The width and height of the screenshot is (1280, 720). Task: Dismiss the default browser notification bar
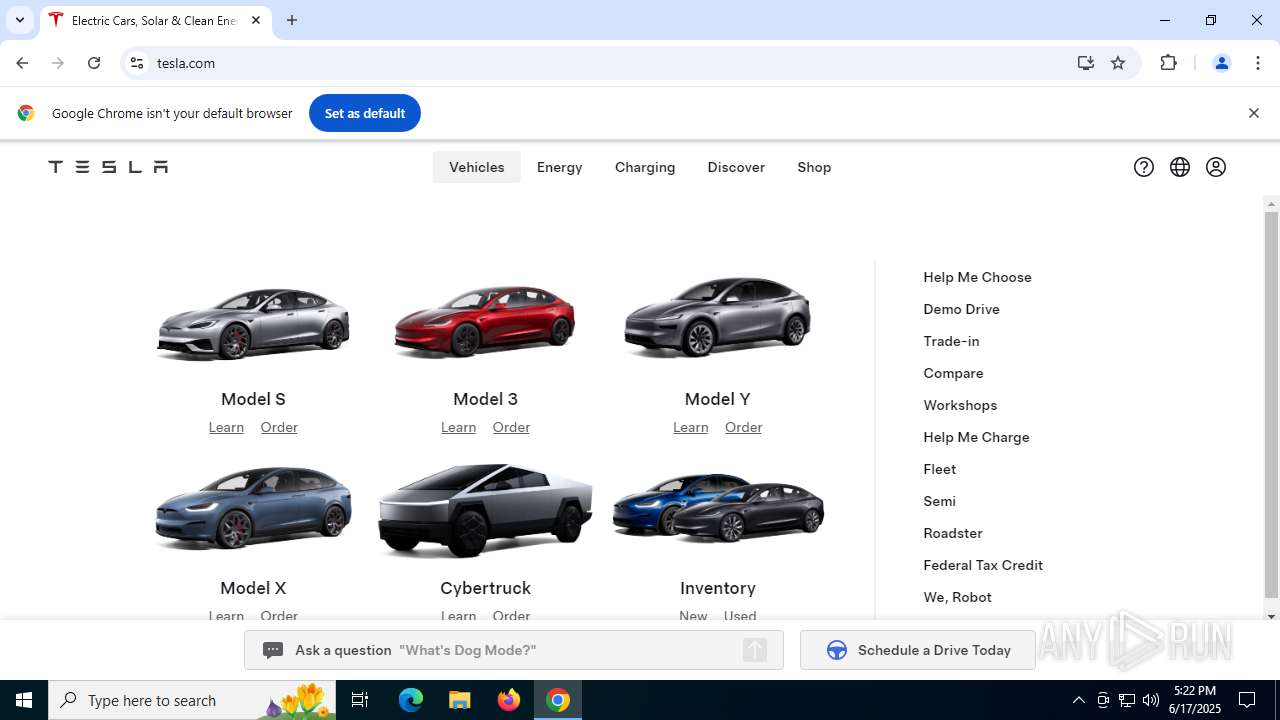(1253, 113)
